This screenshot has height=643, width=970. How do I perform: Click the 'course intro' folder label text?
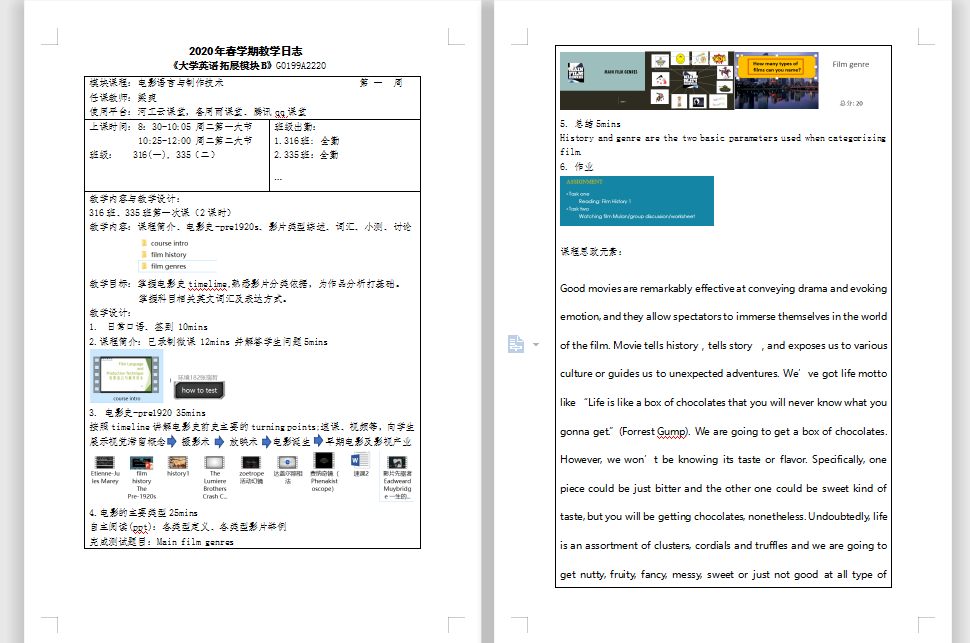pos(170,243)
